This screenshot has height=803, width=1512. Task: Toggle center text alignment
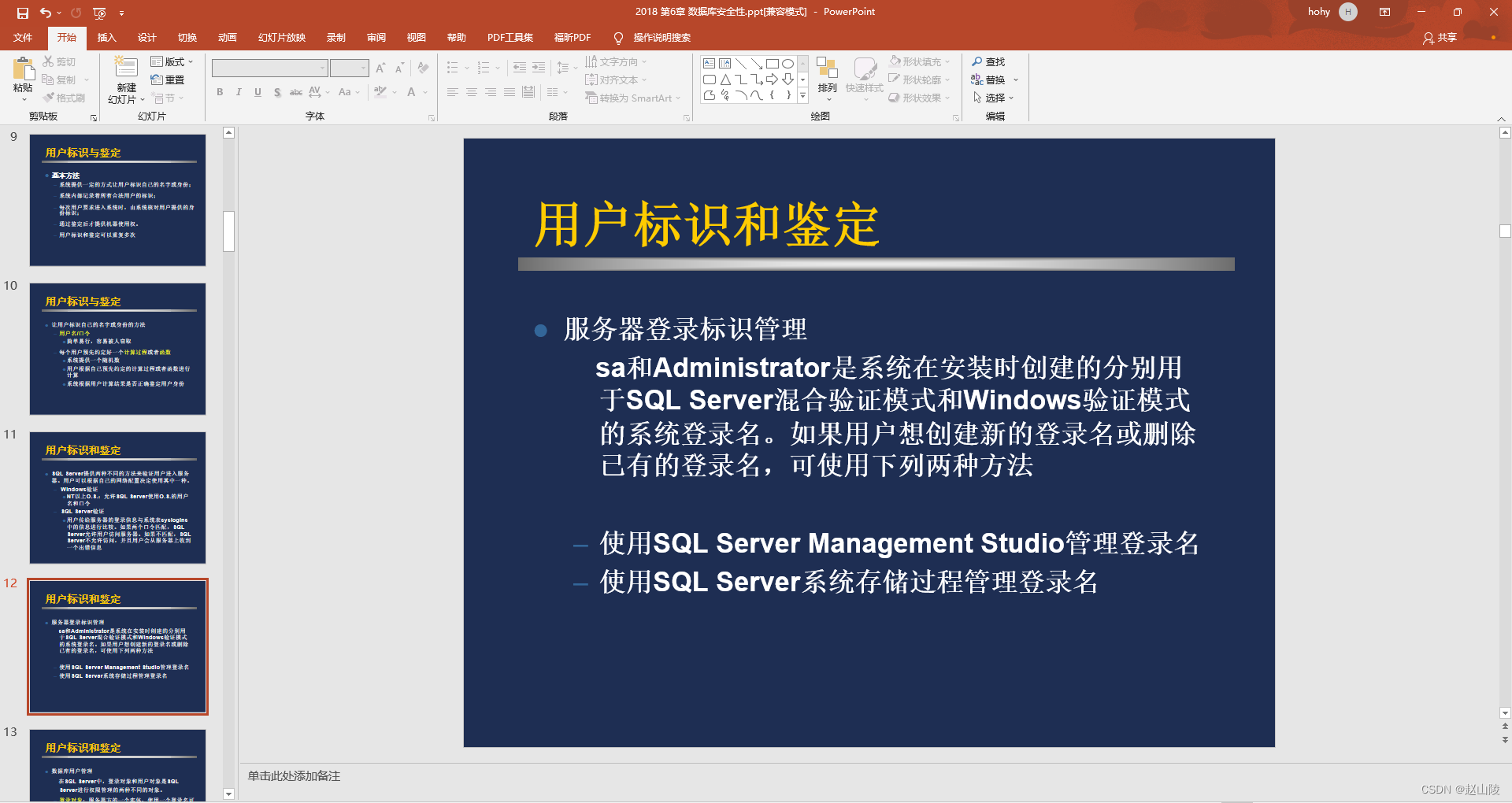(x=471, y=92)
